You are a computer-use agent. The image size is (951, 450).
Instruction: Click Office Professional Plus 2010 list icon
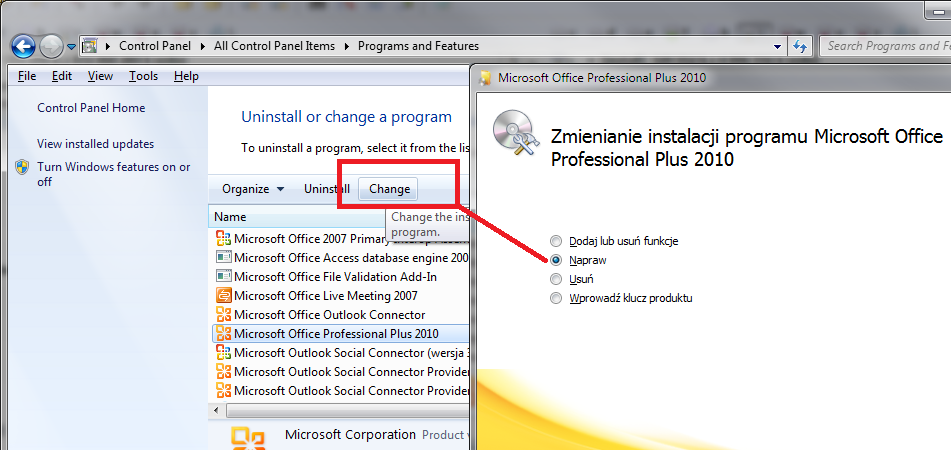click(224, 334)
